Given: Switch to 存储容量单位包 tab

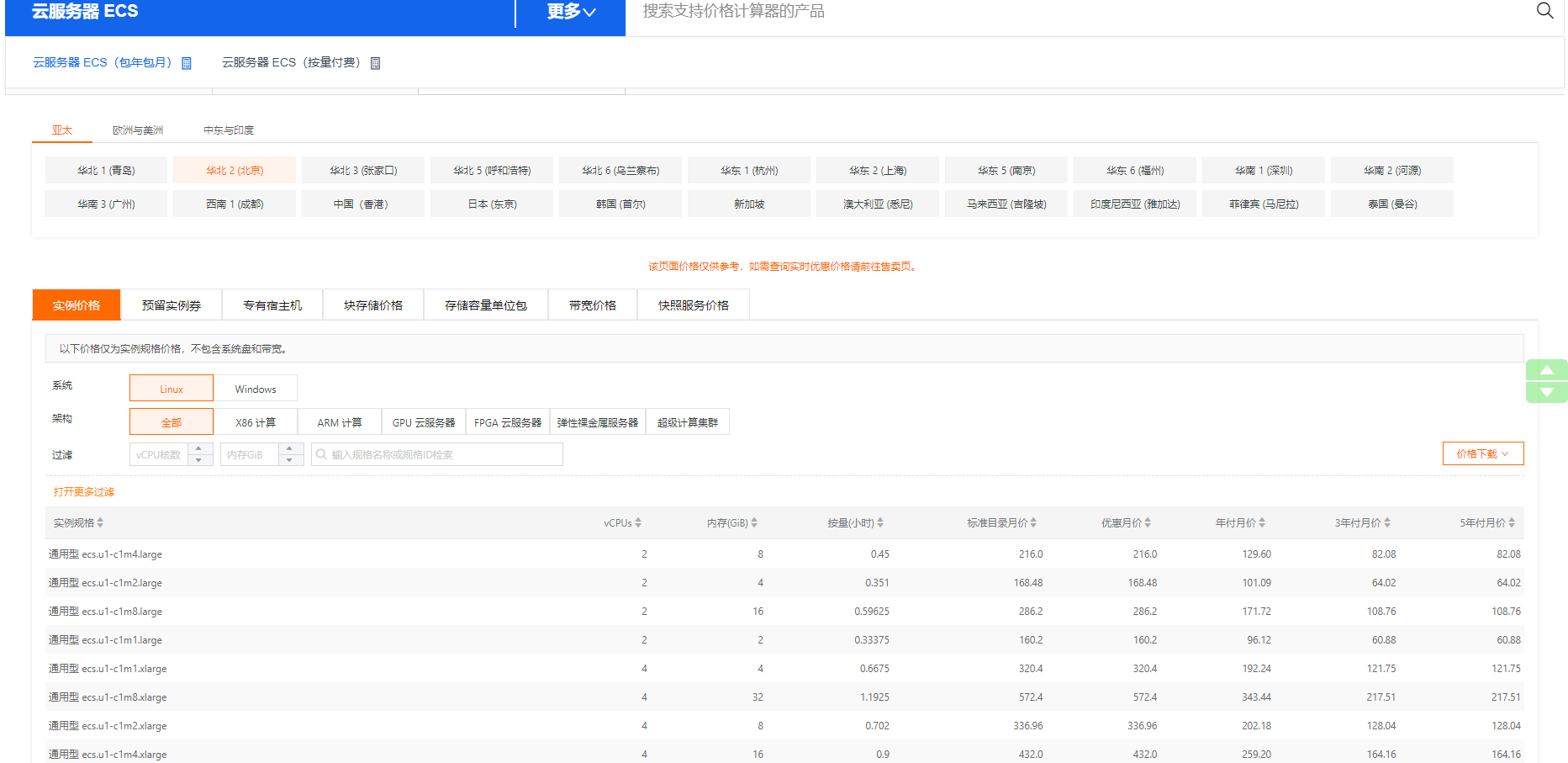Looking at the screenshot, I should click(x=486, y=305).
